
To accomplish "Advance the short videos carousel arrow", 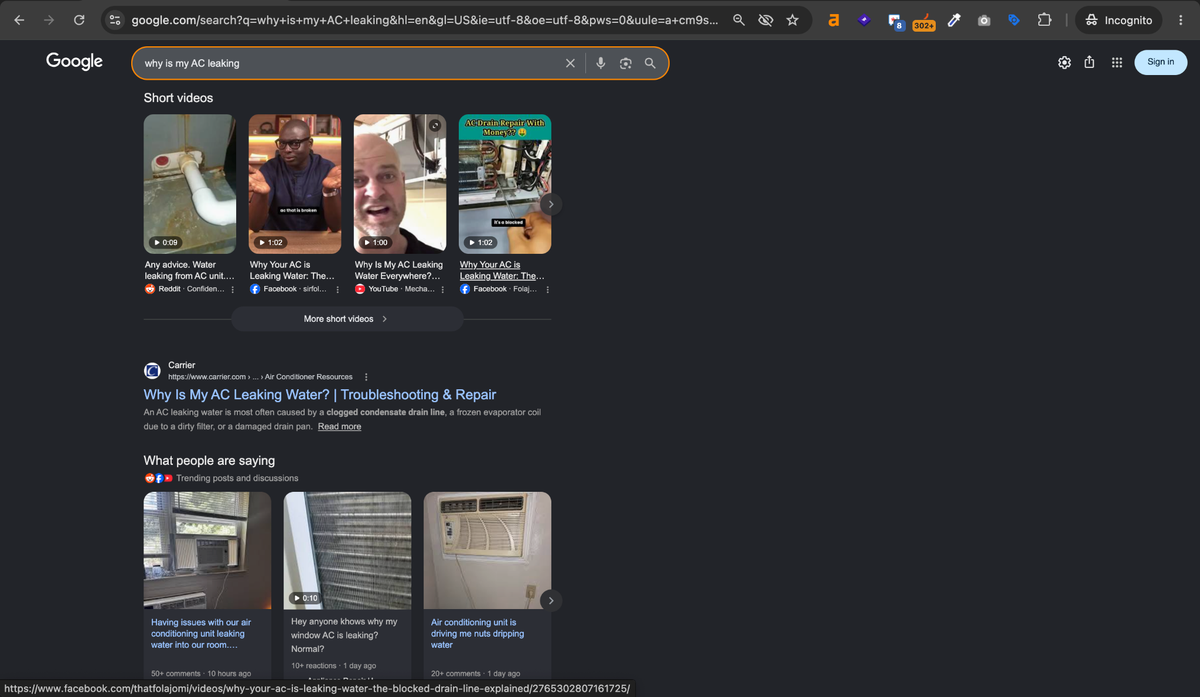I will [550, 204].
